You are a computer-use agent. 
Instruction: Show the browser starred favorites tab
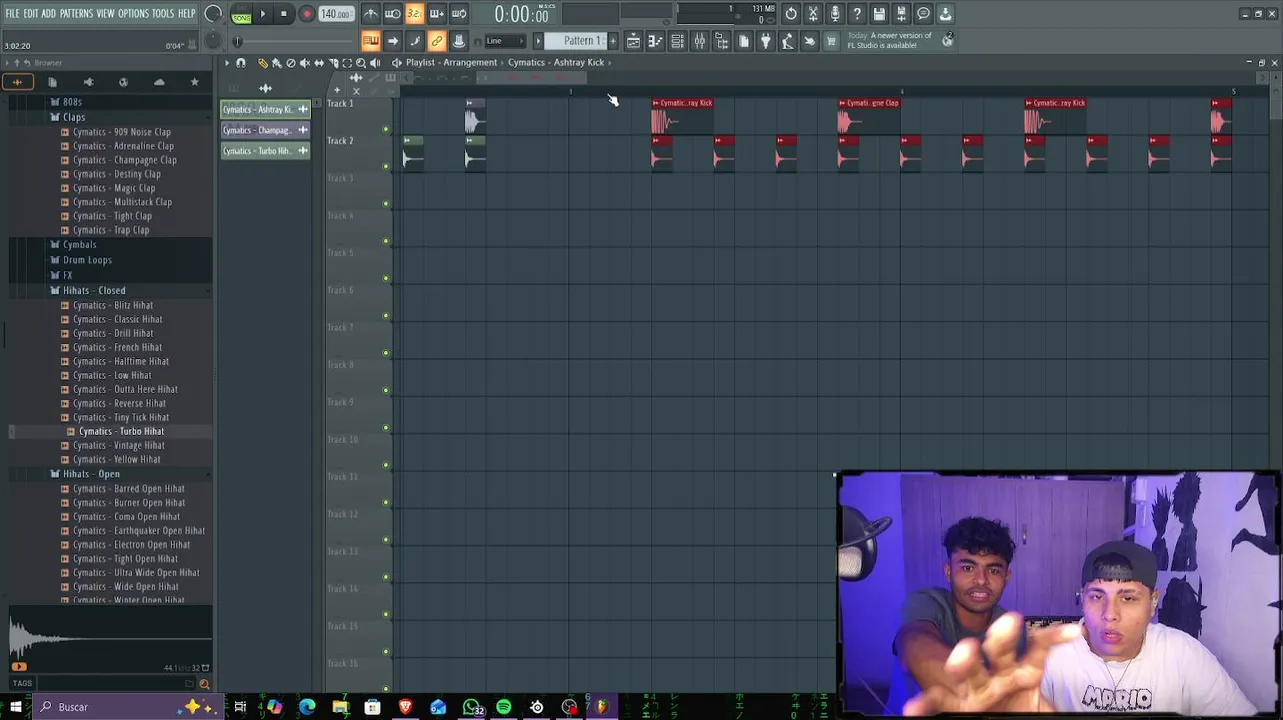[194, 82]
